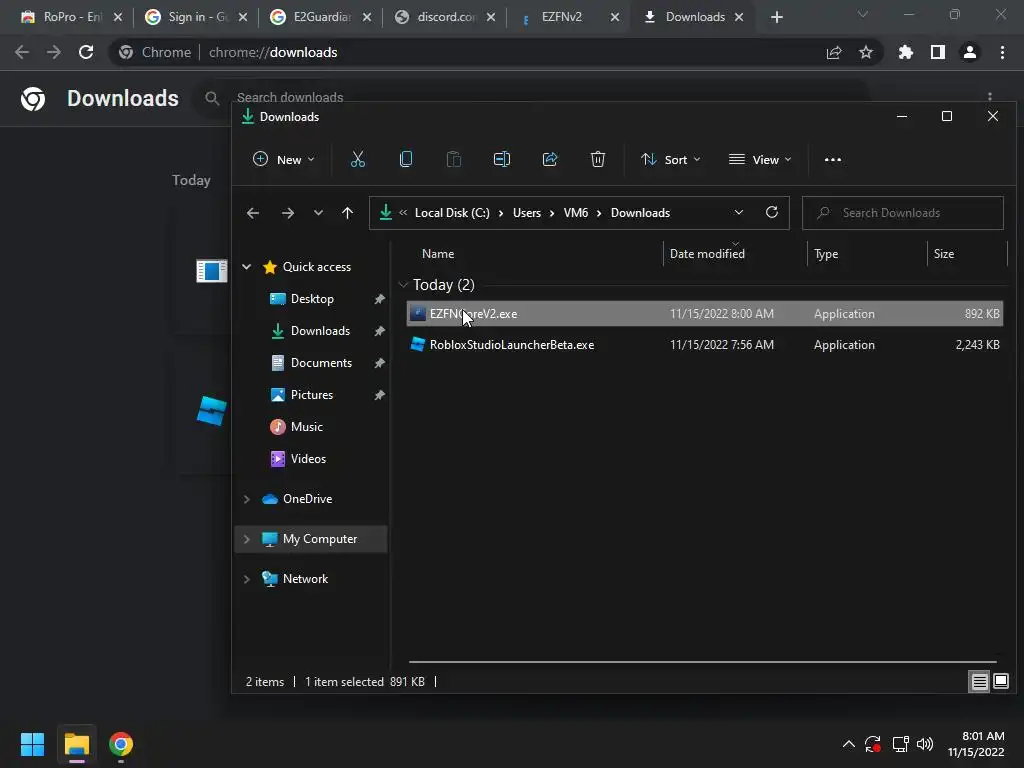
Task: Switch to details view icon in status bar
Action: tap(980, 682)
